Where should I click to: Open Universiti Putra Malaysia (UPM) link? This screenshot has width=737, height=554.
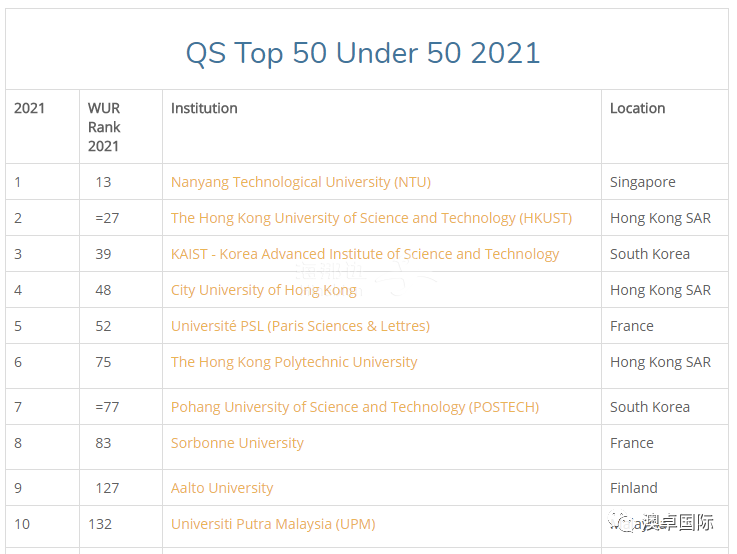click(x=273, y=524)
